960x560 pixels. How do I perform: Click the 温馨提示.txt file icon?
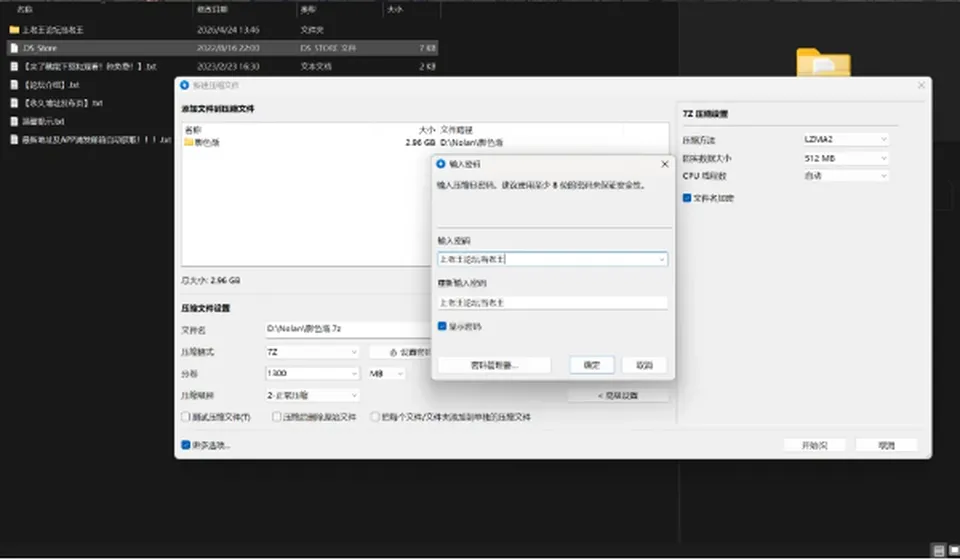[14, 121]
